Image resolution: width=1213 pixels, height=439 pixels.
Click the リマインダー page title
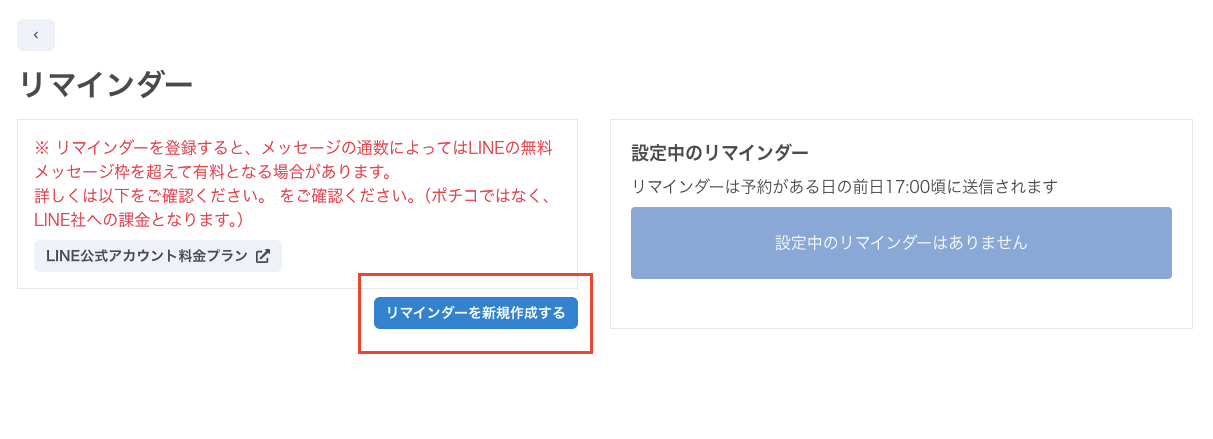(105, 85)
